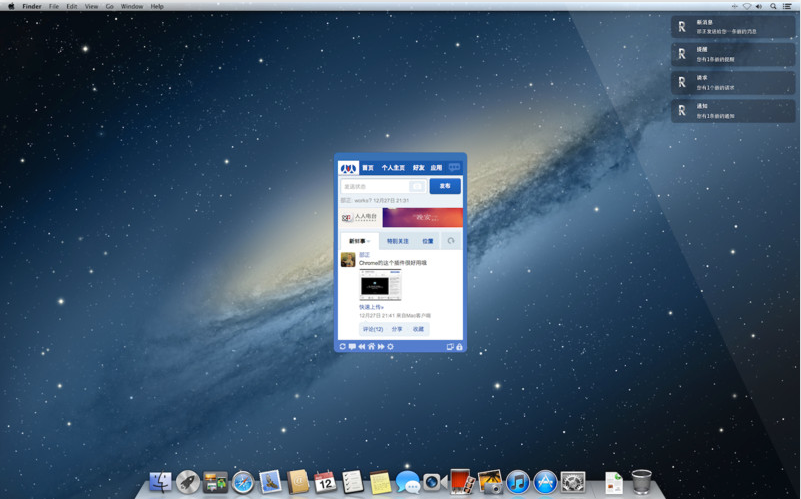The image size is (801, 499).
Task: Open Photo Booth in the dock
Action: pyautogui.click(x=462, y=482)
